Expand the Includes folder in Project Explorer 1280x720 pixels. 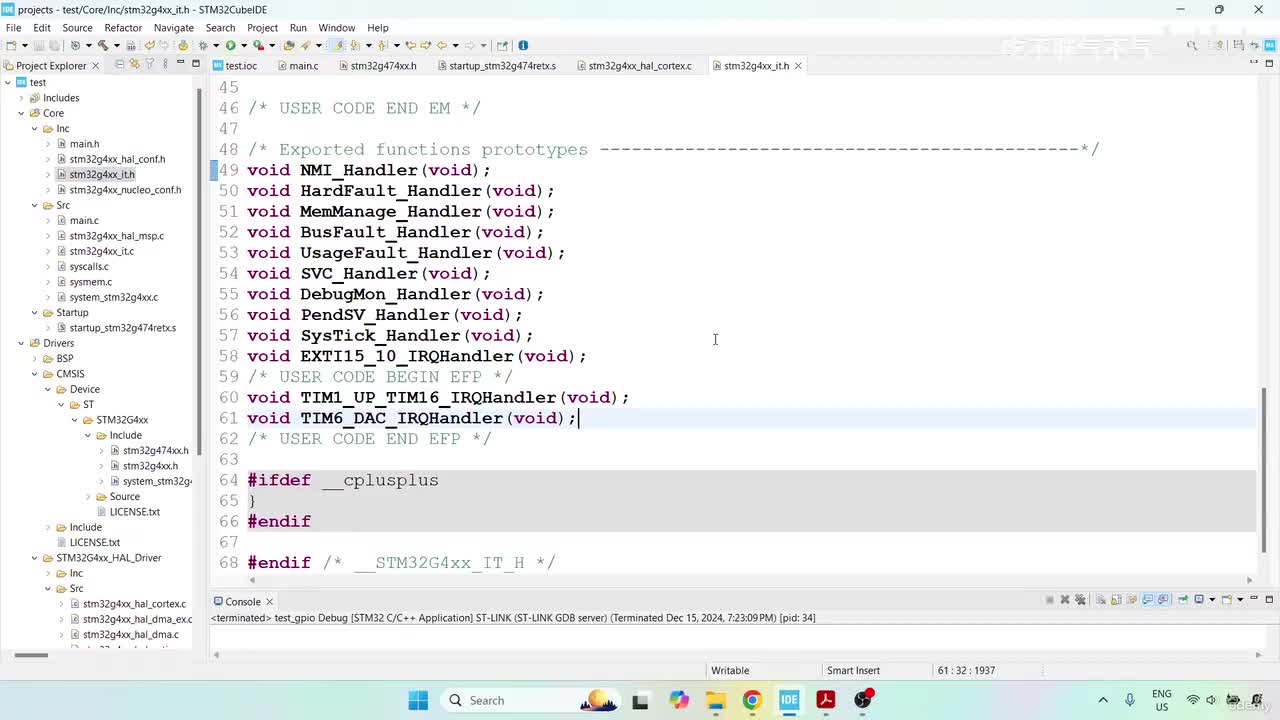21,98
